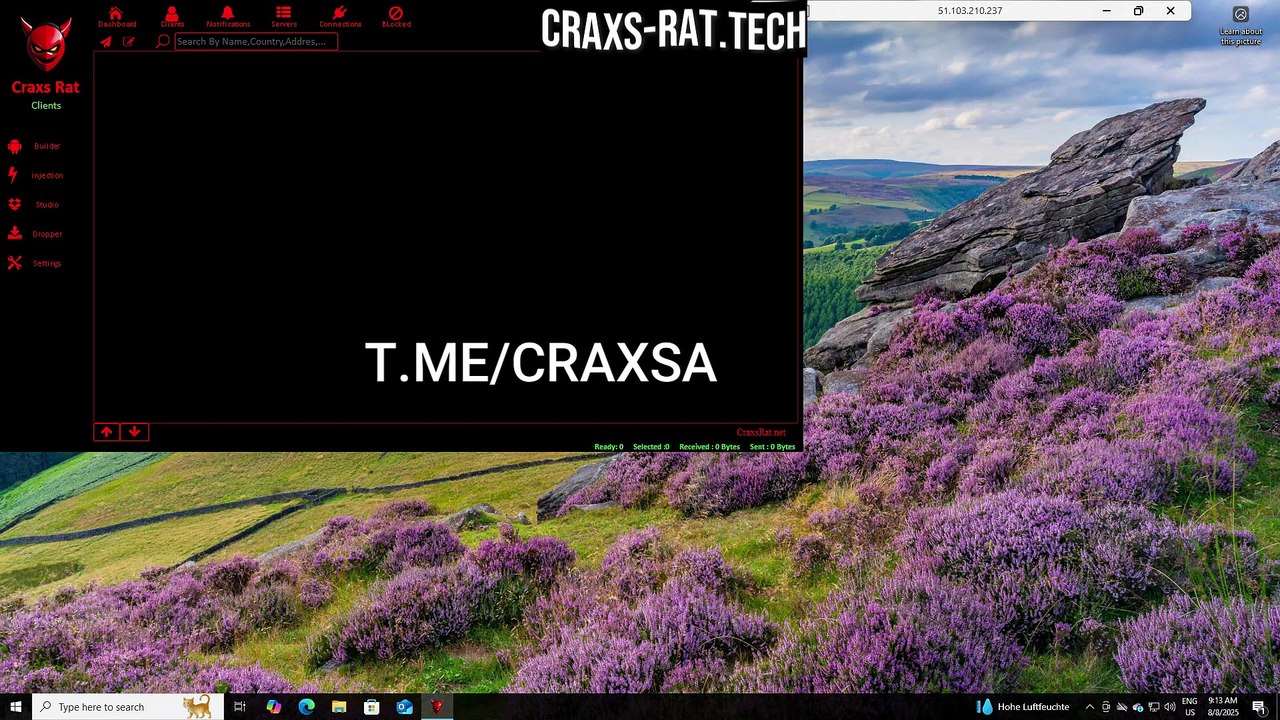Open Outlook from the taskbar

pos(404,707)
